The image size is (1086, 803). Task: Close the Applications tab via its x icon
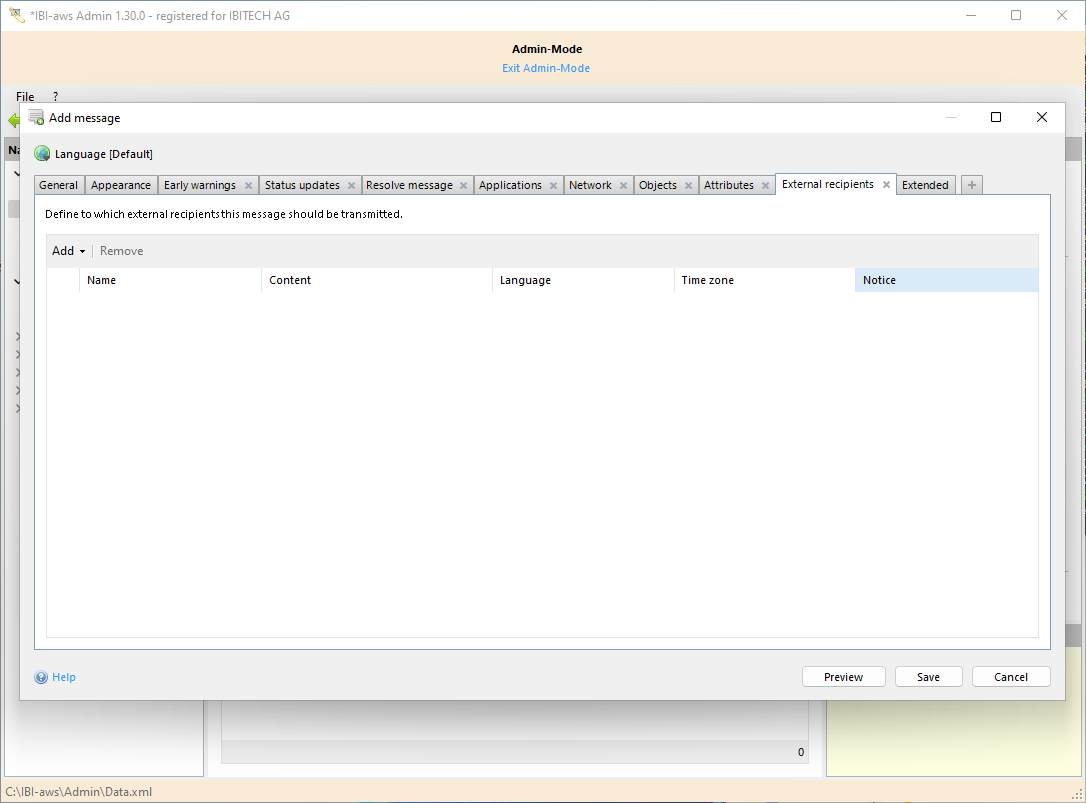pyautogui.click(x=553, y=186)
